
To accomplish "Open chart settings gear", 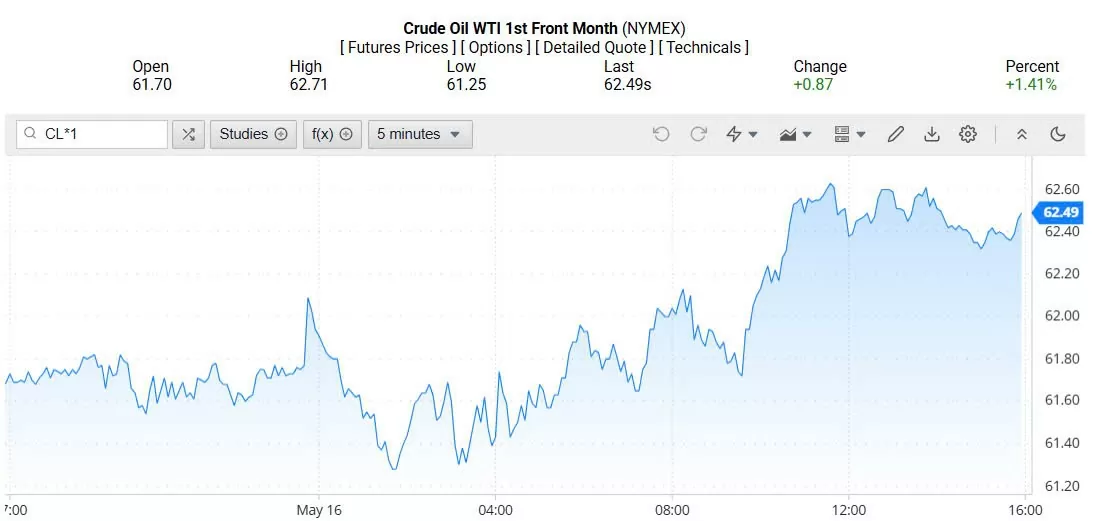I will pos(968,134).
